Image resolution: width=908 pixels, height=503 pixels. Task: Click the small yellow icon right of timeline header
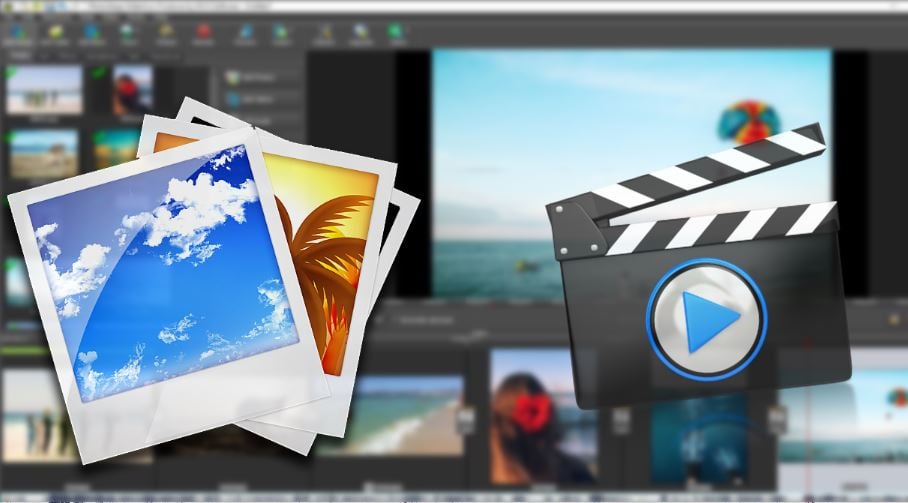pos(894,320)
